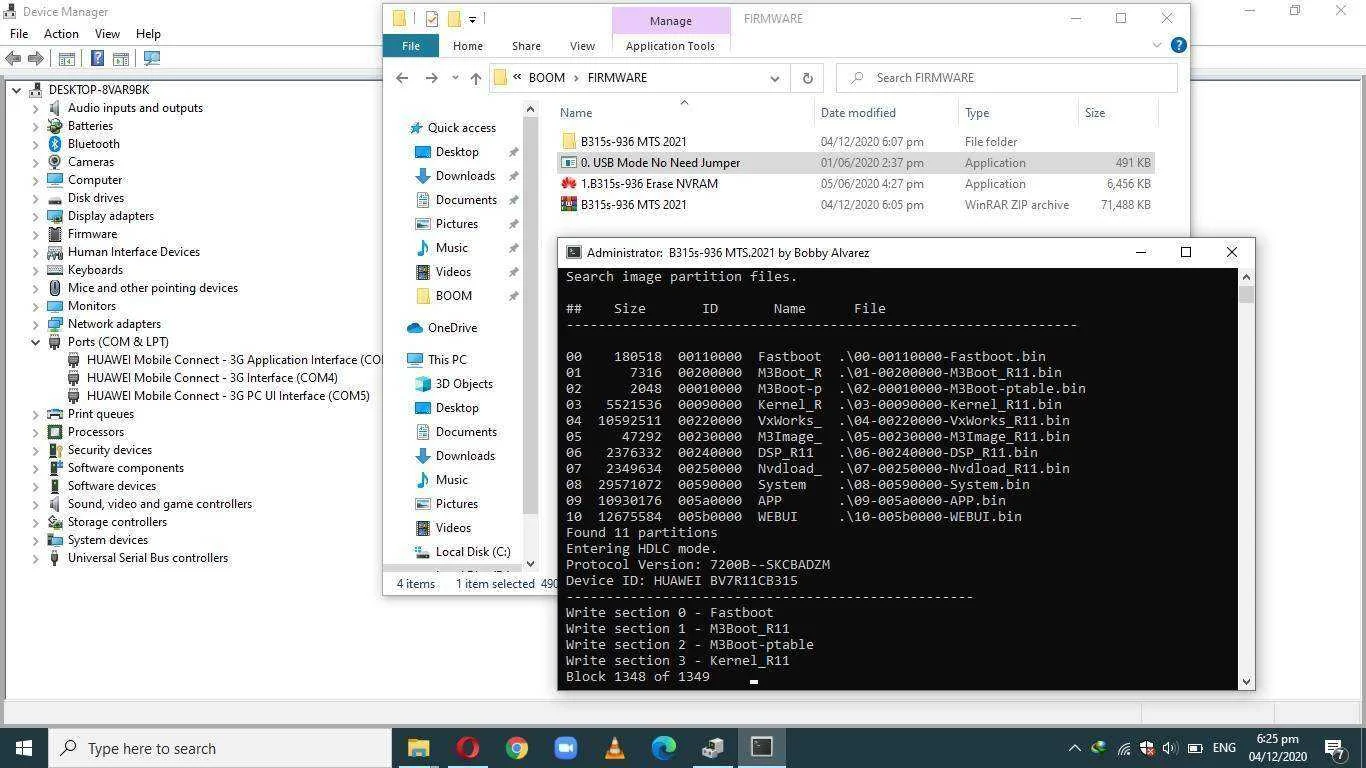Screen dimensions: 1366x768
Task: Open the notification center icon
Action: (x=1334, y=748)
